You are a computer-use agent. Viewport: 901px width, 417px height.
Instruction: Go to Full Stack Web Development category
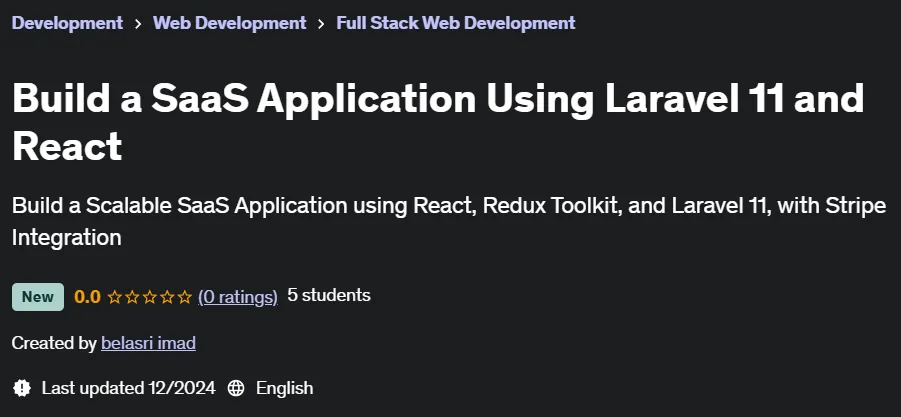(x=456, y=23)
